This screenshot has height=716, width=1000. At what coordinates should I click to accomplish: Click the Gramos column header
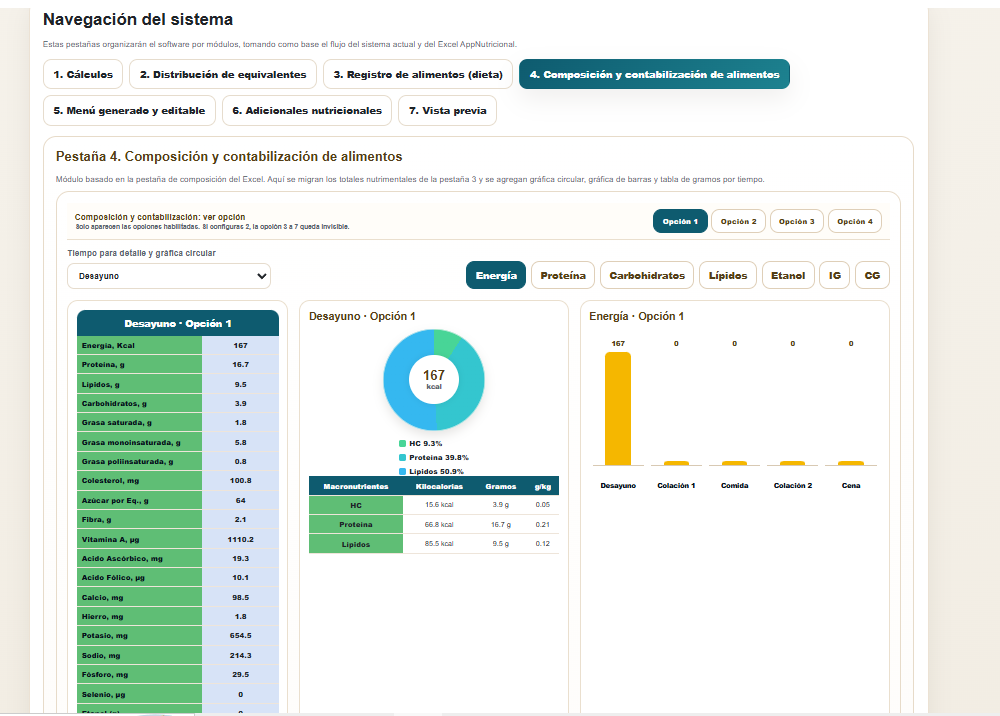(x=501, y=486)
